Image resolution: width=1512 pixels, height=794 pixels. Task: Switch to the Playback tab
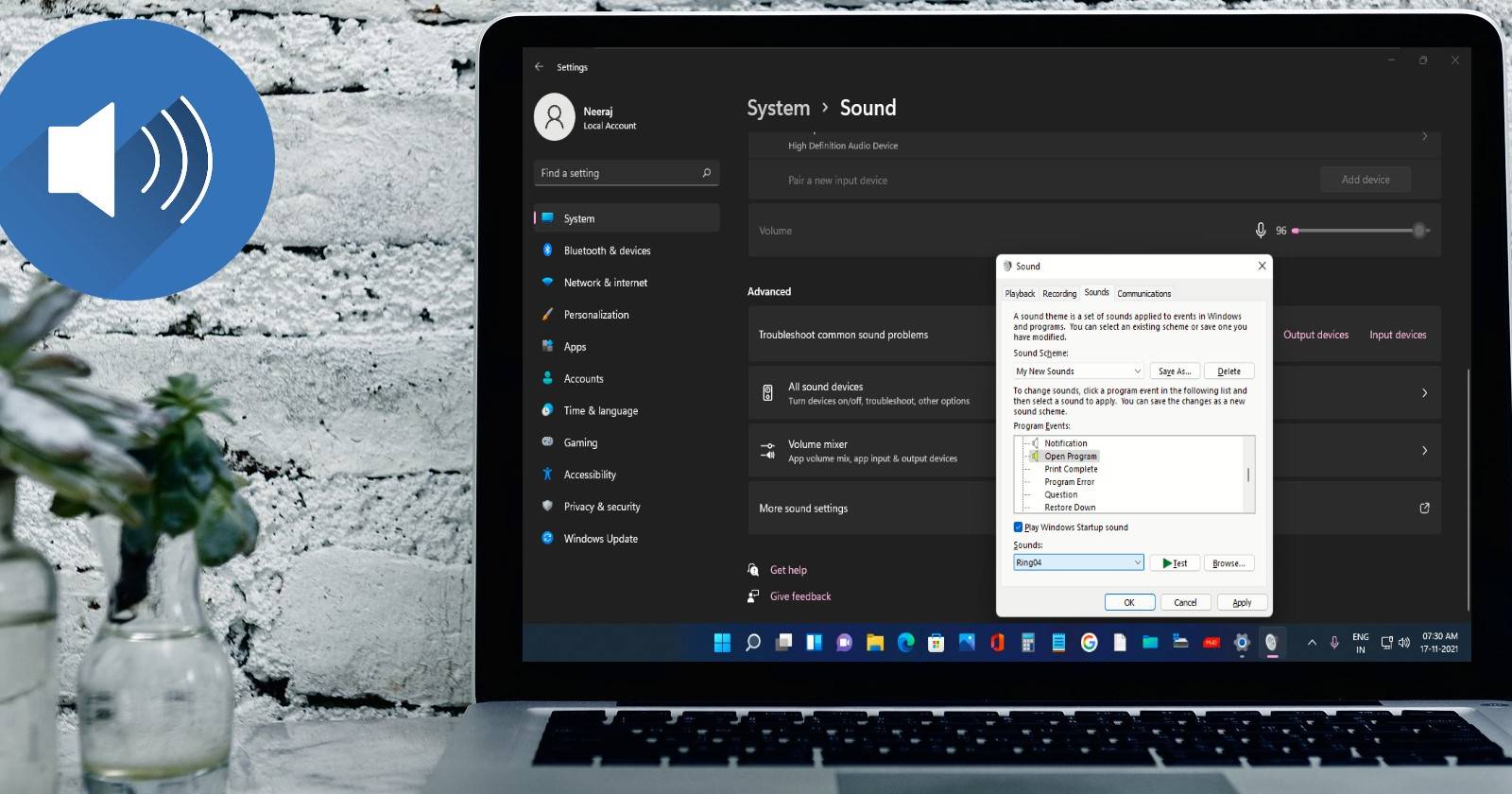point(1020,294)
